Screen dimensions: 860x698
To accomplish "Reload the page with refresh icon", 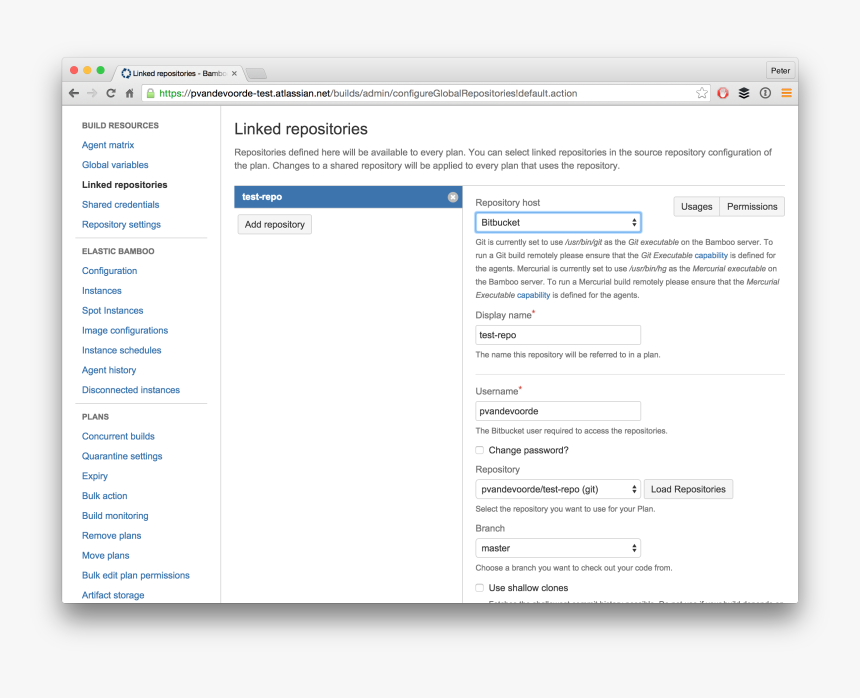I will click(111, 93).
